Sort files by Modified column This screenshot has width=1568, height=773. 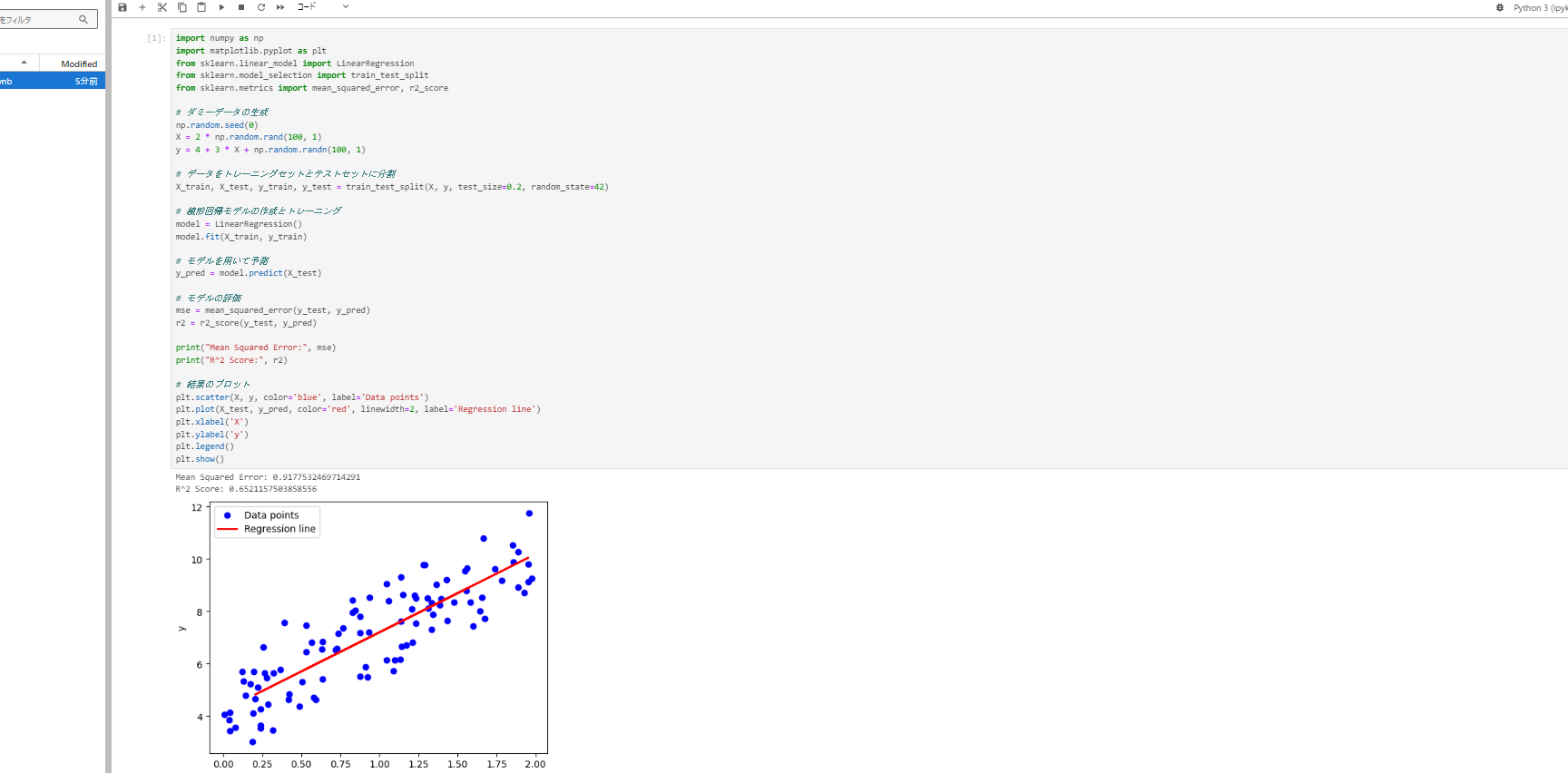[79, 64]
